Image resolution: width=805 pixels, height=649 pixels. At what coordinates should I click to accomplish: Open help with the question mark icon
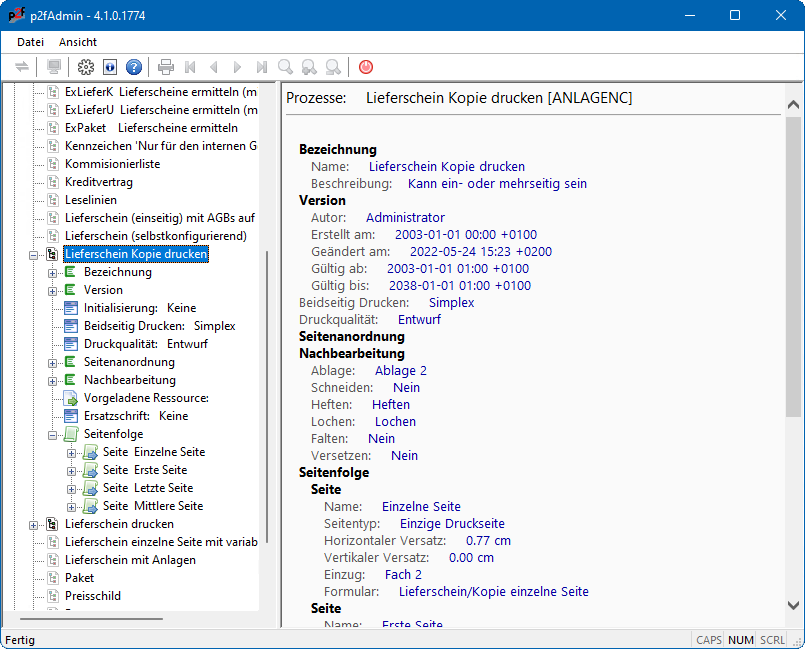coord(134,67)
